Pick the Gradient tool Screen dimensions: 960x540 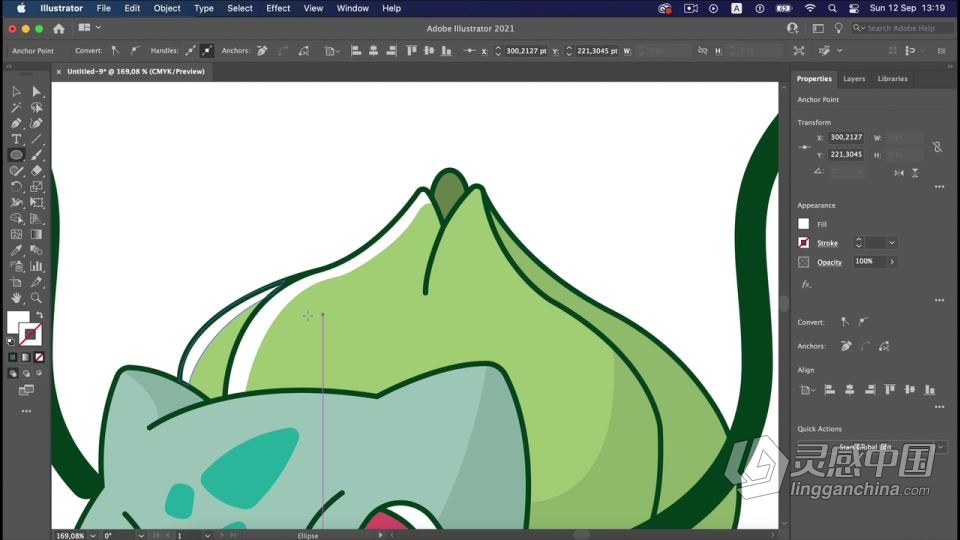37,234
